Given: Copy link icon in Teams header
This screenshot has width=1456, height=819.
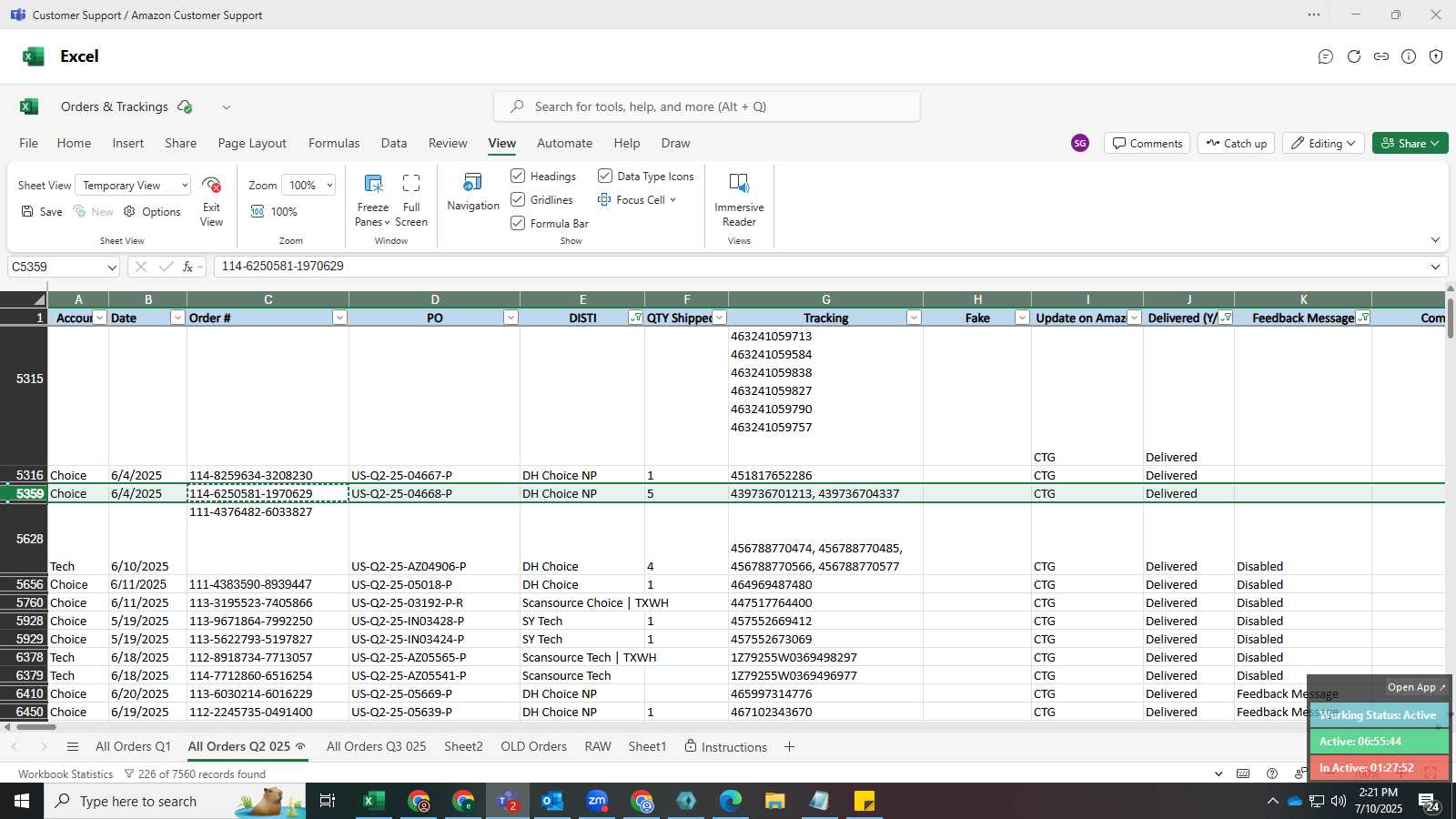Looking at the screenshot, I should pyautogui.click(x=1381, y=56).
